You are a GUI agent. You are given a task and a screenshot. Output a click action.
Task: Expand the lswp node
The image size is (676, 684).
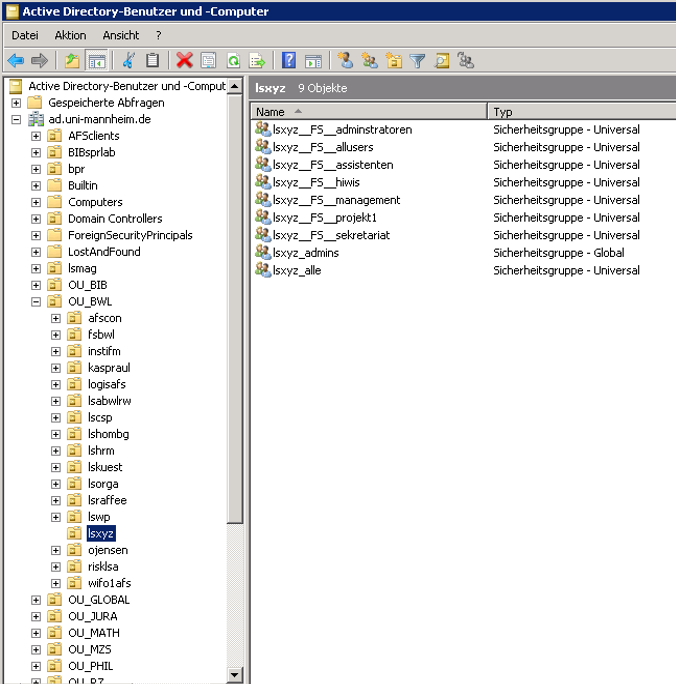point(55,517)
